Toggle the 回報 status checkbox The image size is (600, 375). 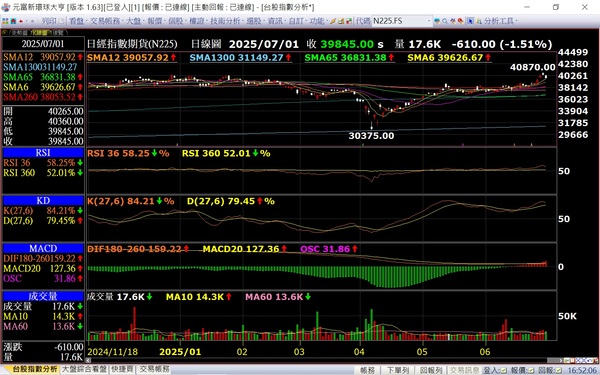558,370
